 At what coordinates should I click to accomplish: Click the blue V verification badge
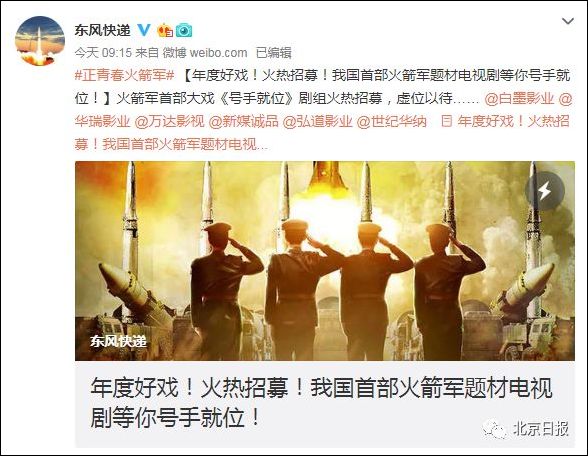point(144,30)
